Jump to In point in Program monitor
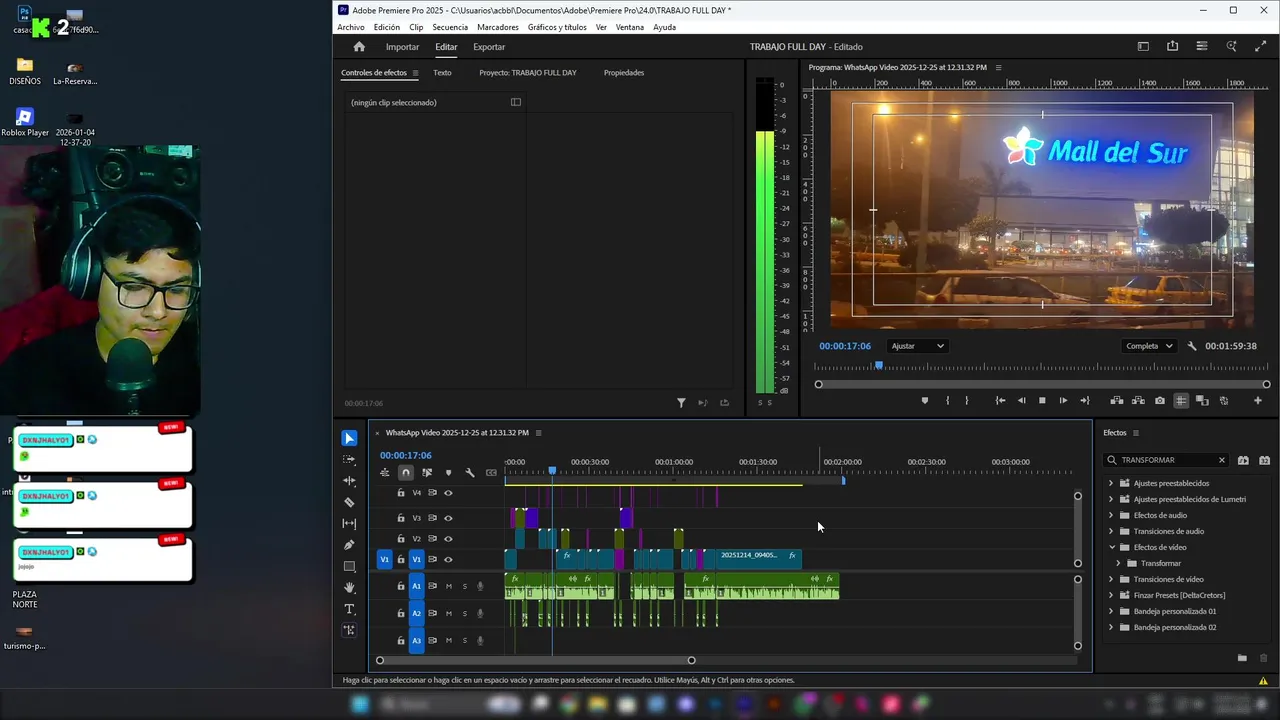Image resolution: width=1280 pixels, height=720 pixels. coord(1000,401)
